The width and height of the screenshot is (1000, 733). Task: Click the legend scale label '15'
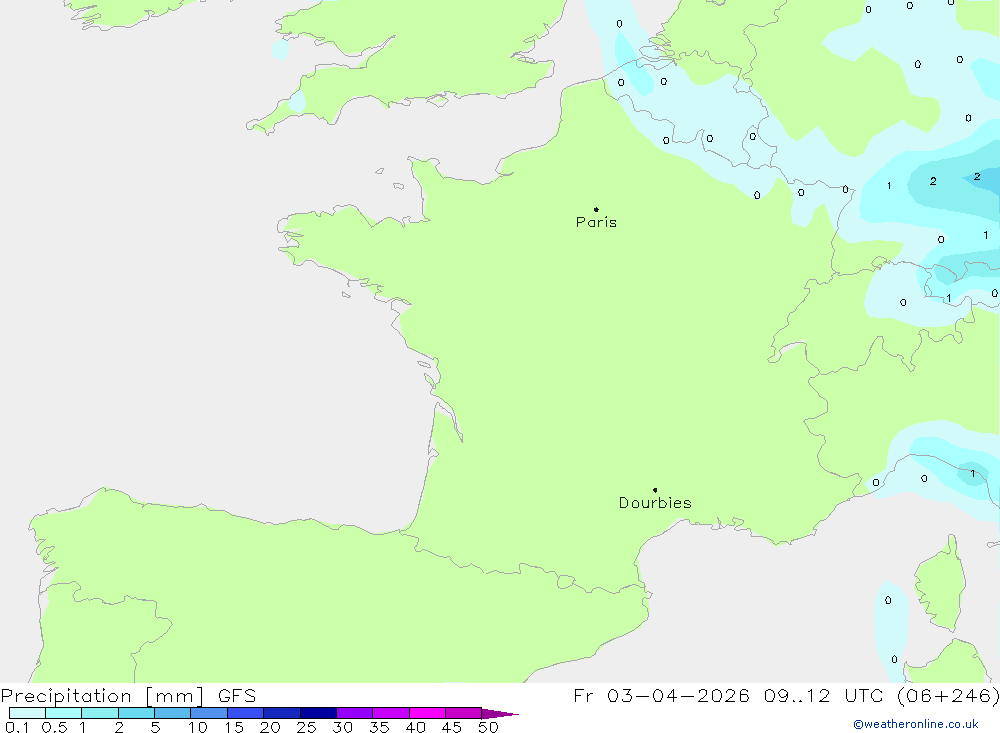pos(234,727)
